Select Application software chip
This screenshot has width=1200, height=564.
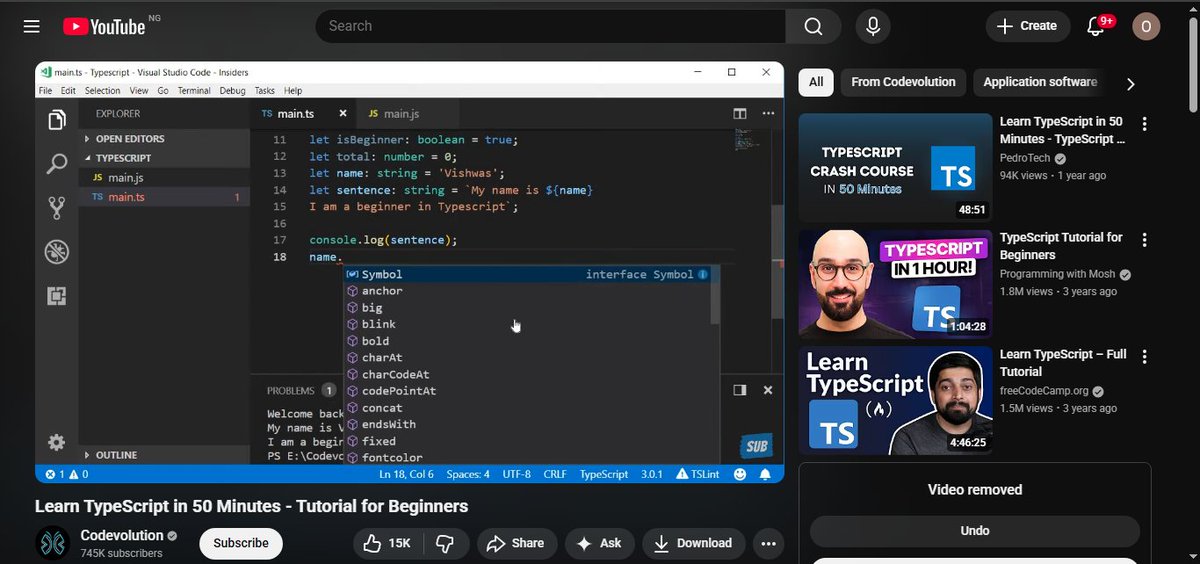click(x=1040, y=82)
